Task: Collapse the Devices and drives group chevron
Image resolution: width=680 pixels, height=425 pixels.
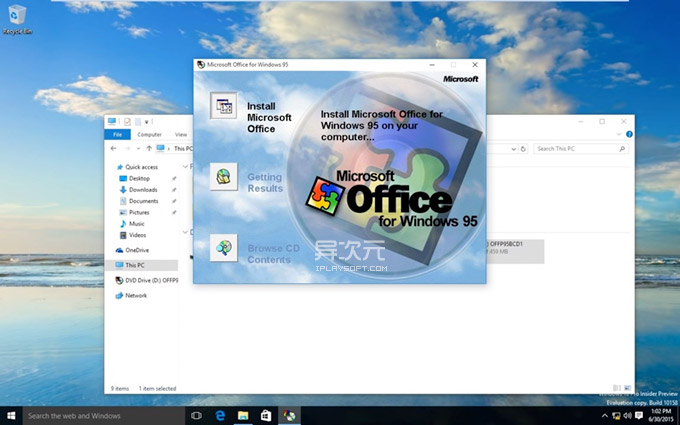Action: pyautogui.click(x=185, y=232)
